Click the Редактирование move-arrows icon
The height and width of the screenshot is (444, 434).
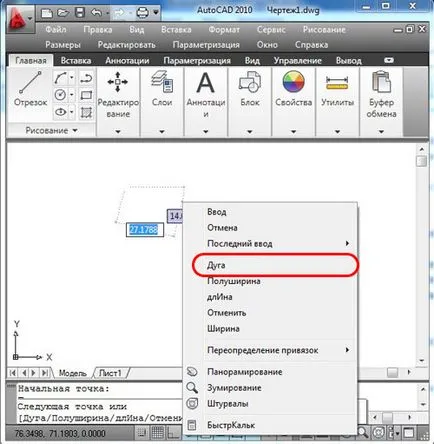[x=117, y=82]
